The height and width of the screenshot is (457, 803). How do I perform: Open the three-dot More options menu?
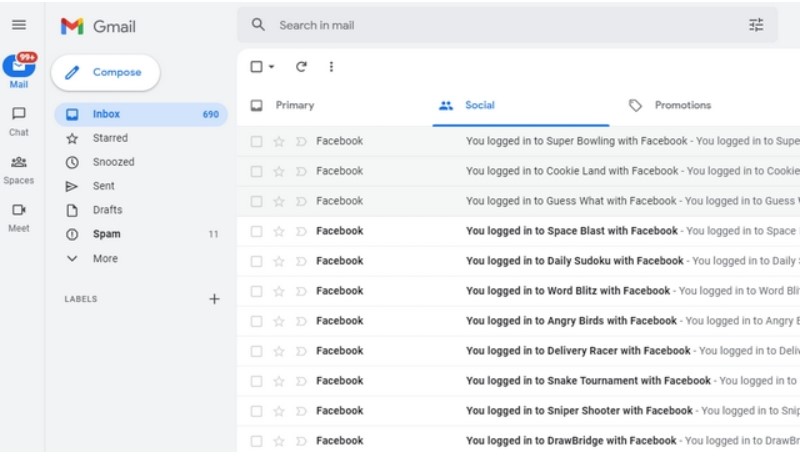[x=331, y=67]
